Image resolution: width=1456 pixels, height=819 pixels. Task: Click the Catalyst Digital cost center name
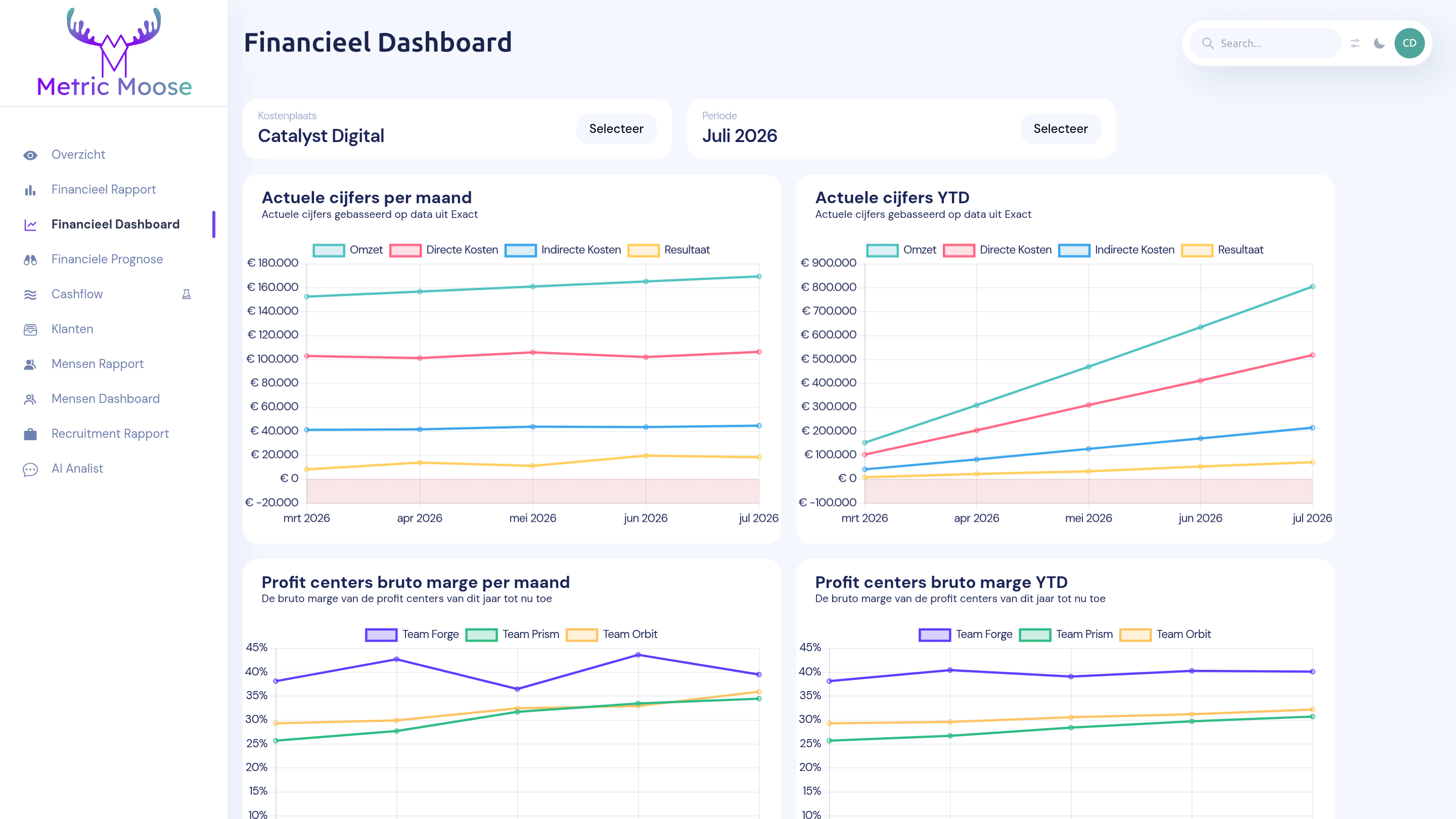pyautogui.click(x=321, y=135)
